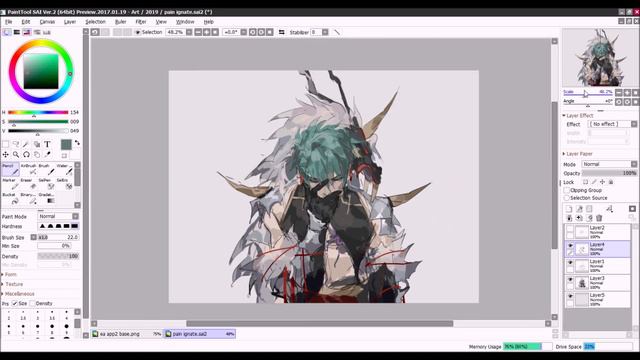Select the Brush tool preset
640x360 pixels.
46,169
